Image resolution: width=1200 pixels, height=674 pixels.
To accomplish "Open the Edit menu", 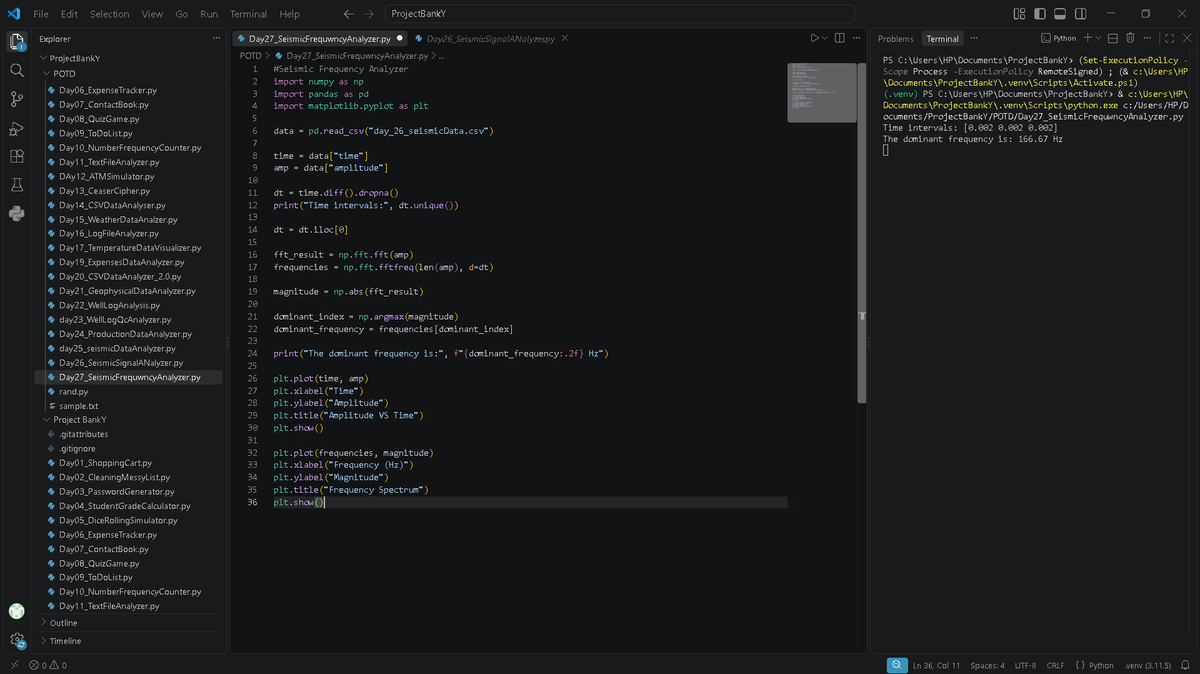I will [69, 14].
